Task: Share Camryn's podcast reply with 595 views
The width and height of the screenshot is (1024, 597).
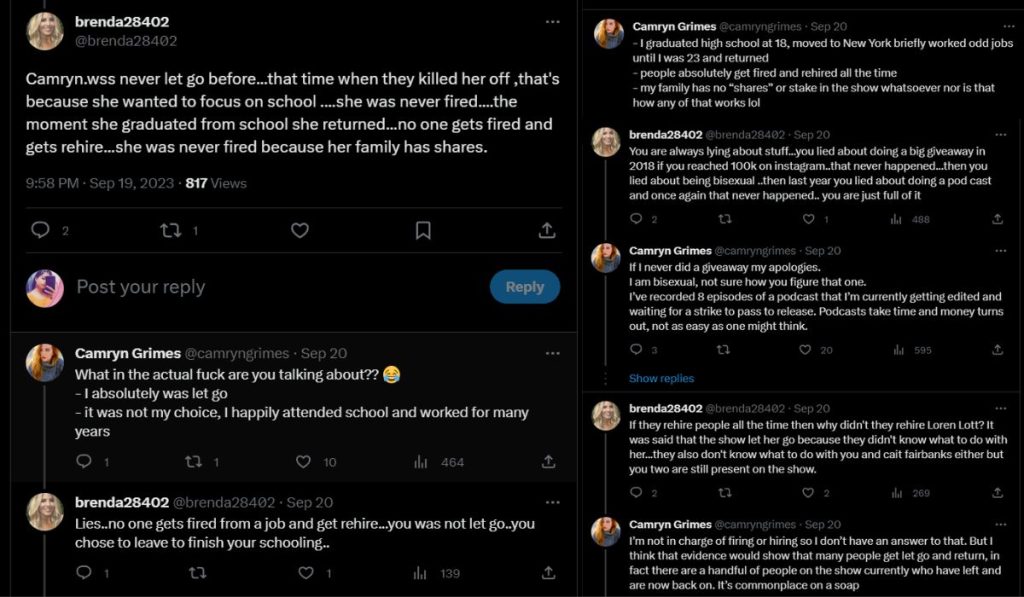Action: [x=997, y=350]
